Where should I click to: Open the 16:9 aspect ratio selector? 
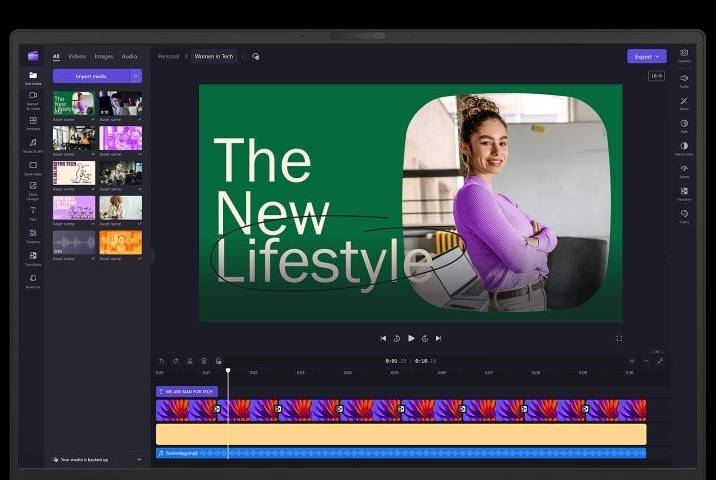click(656, 75)
